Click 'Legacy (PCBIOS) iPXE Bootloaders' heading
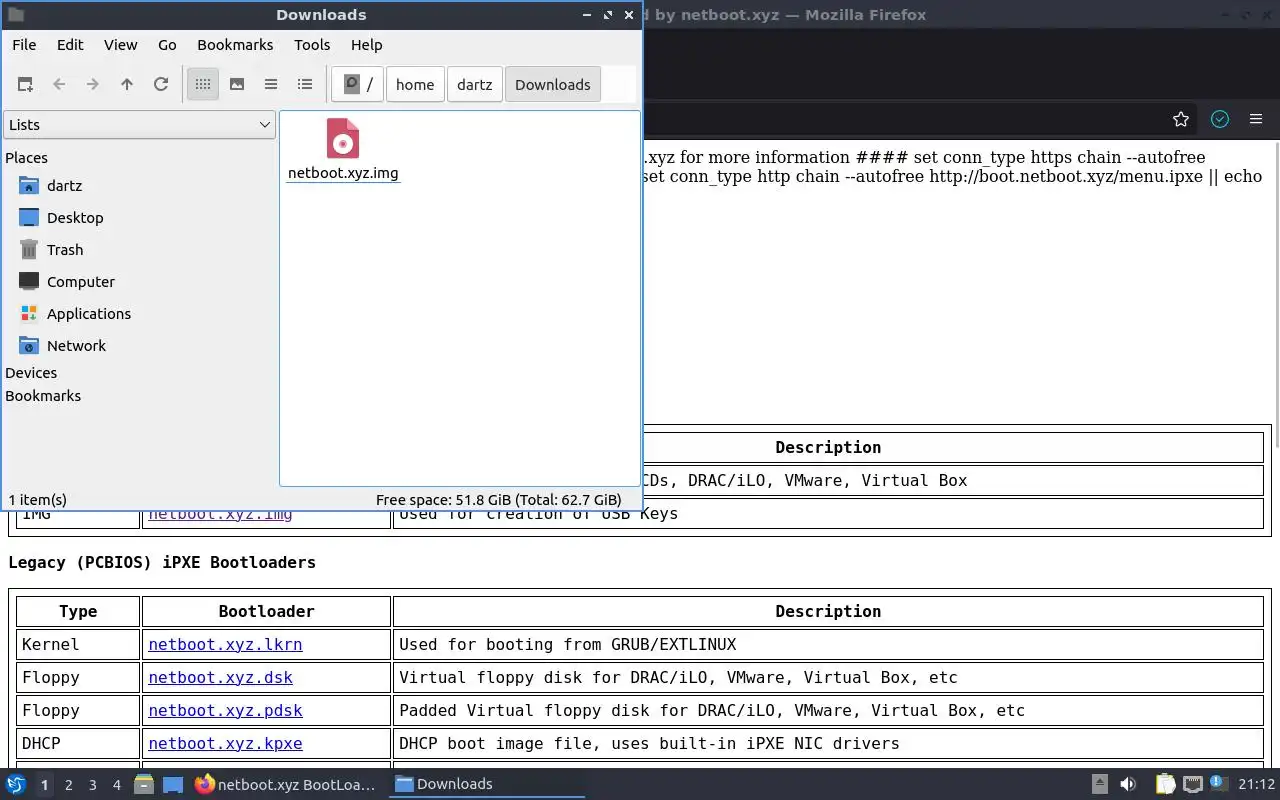 (x=162, y=562)
